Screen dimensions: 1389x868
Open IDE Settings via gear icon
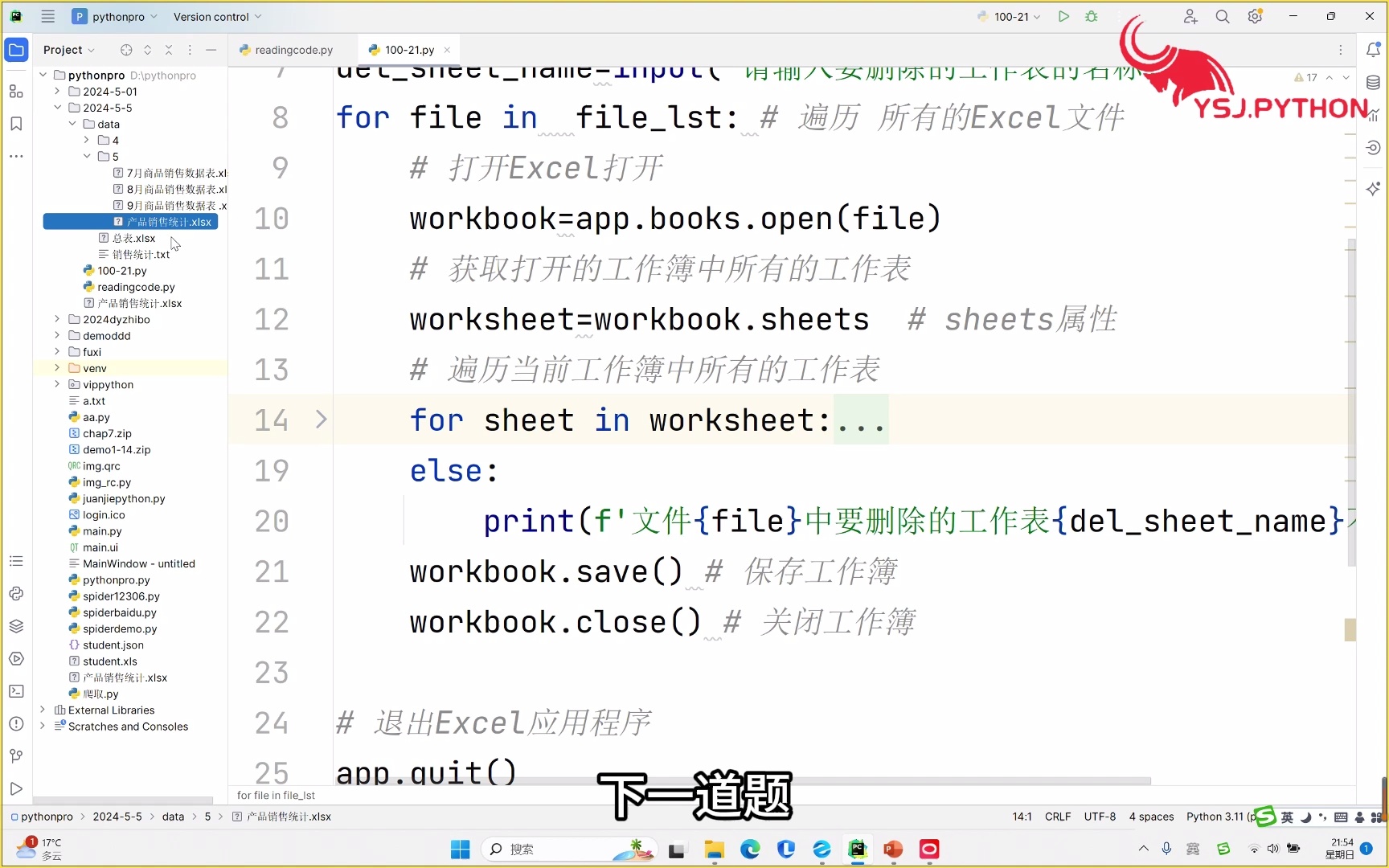click(x=1255, y=16)
